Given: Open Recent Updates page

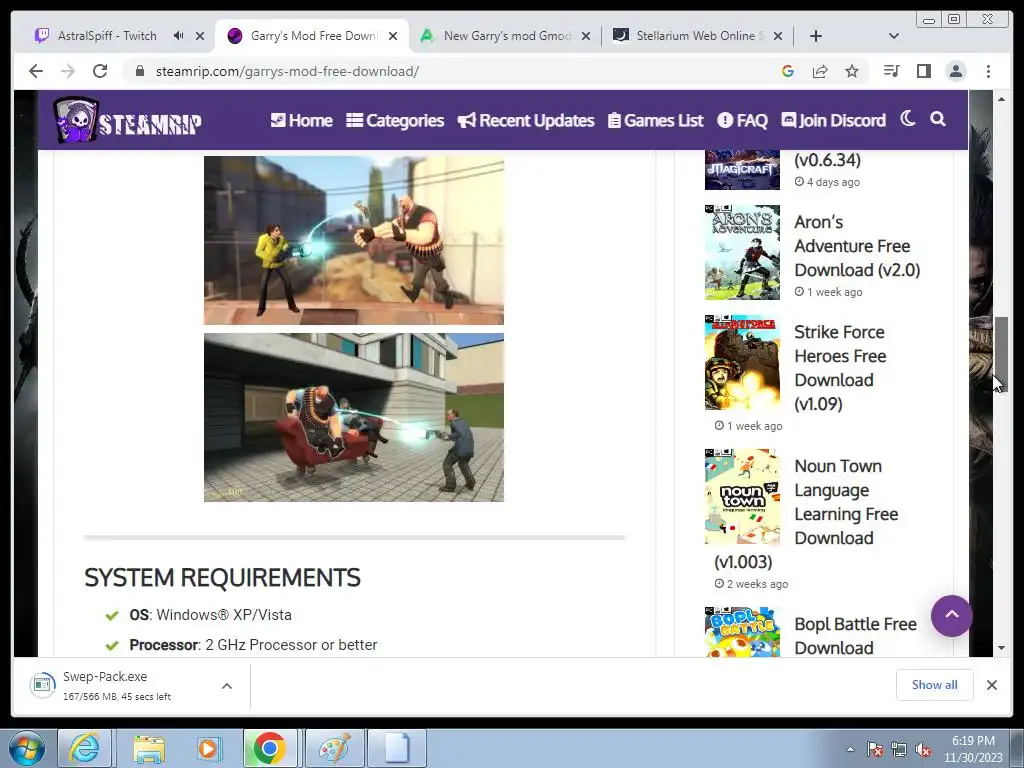Looking at the screenshot, I should (526, 120).
